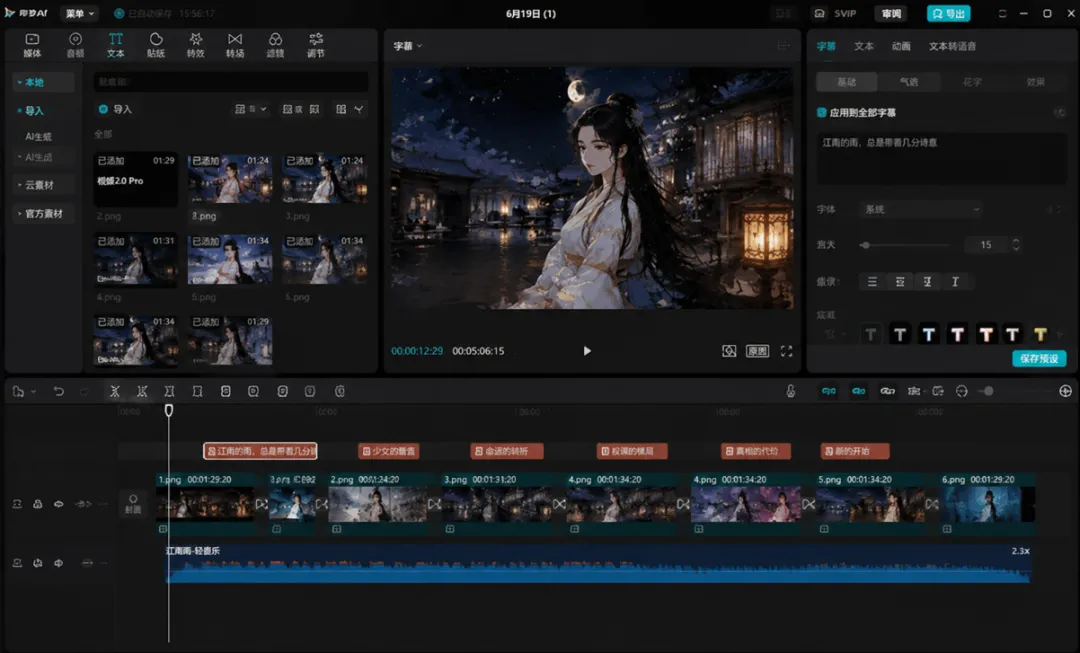Viewport: 1080px width, 653px height.
Task: Click the subtitle text input box
Action: tap(941, 159)
